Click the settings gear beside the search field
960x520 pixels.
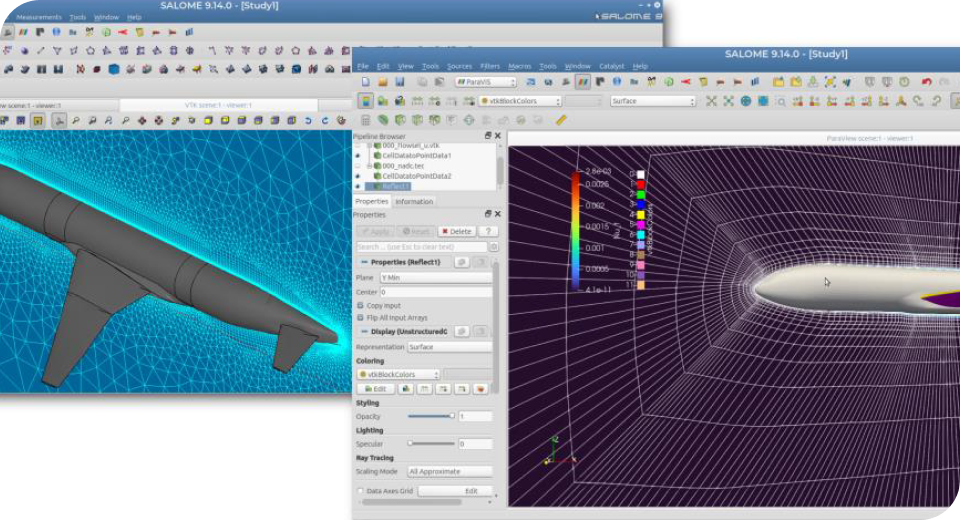(x=494, y=247)
